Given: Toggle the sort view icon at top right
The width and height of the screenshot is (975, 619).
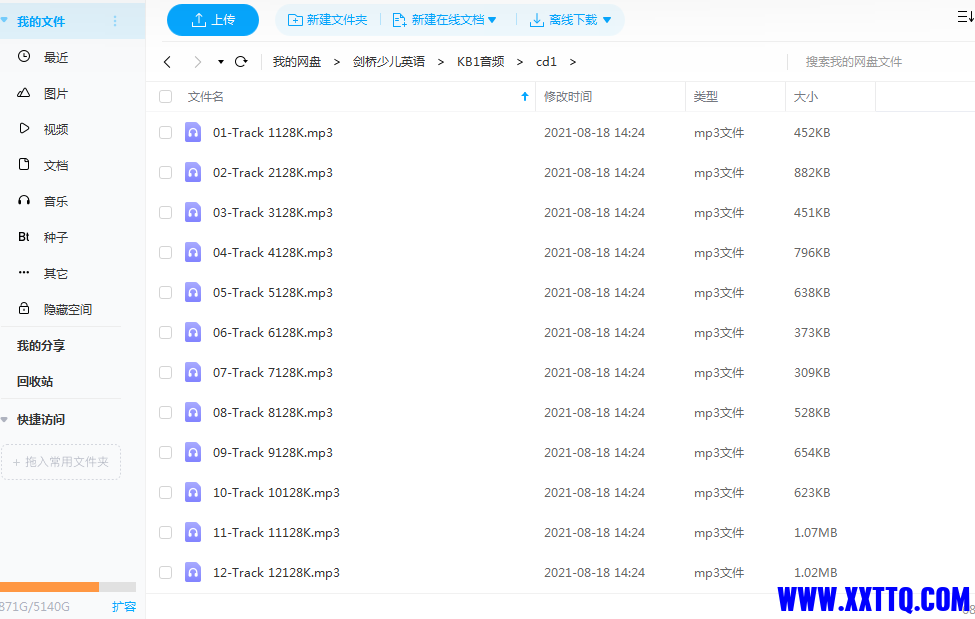Looking at the screenshot, I should click(965, 17).
